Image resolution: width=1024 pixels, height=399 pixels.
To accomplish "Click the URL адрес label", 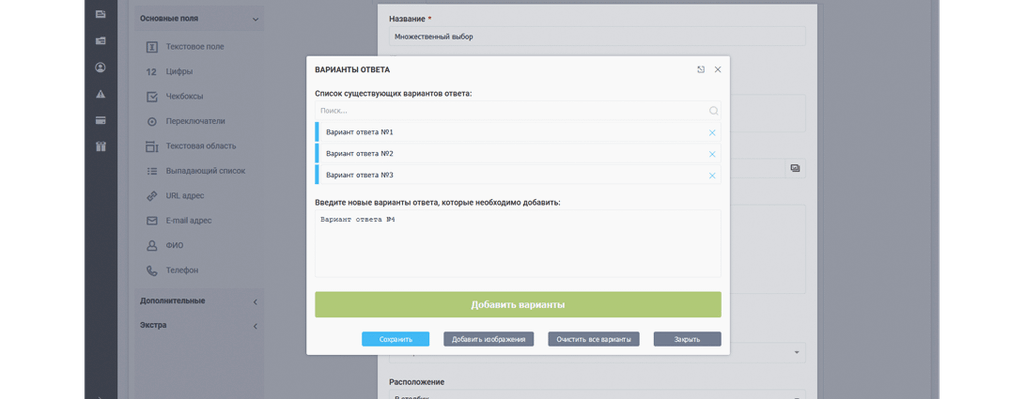I will (185, 196).
